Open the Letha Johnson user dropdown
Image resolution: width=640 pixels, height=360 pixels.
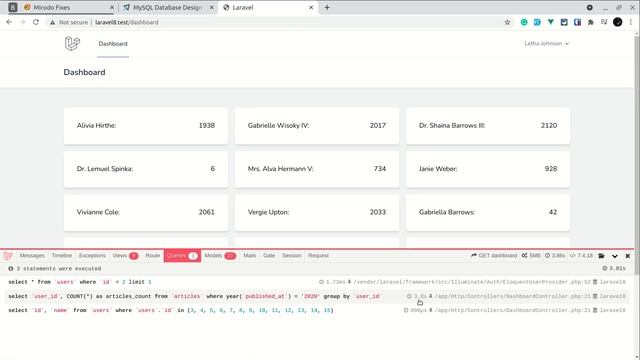pos(547,44)
